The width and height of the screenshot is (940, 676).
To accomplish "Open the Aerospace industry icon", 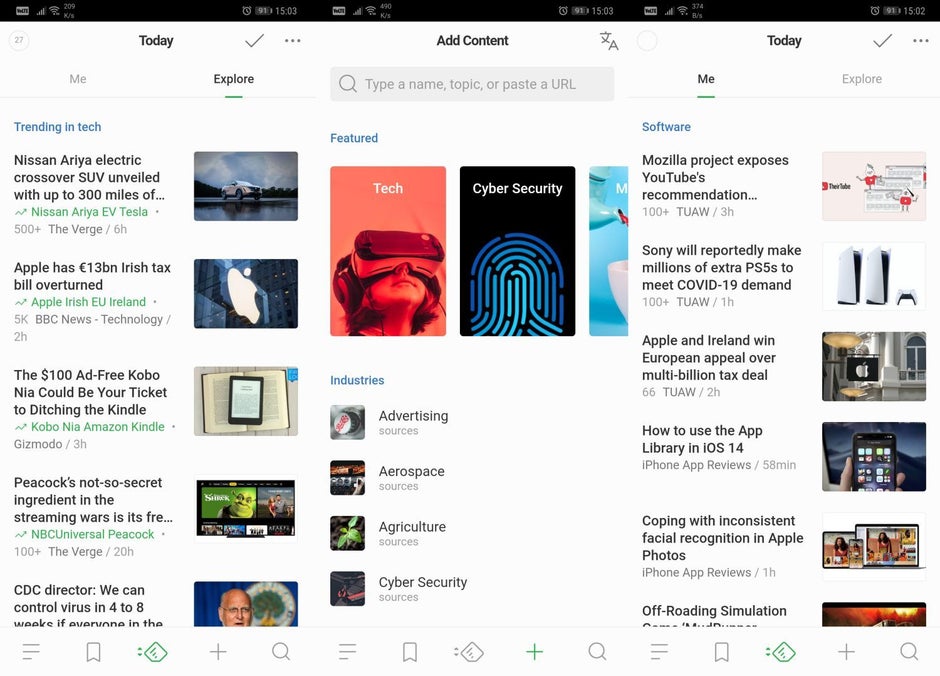I will click(347, 478).
